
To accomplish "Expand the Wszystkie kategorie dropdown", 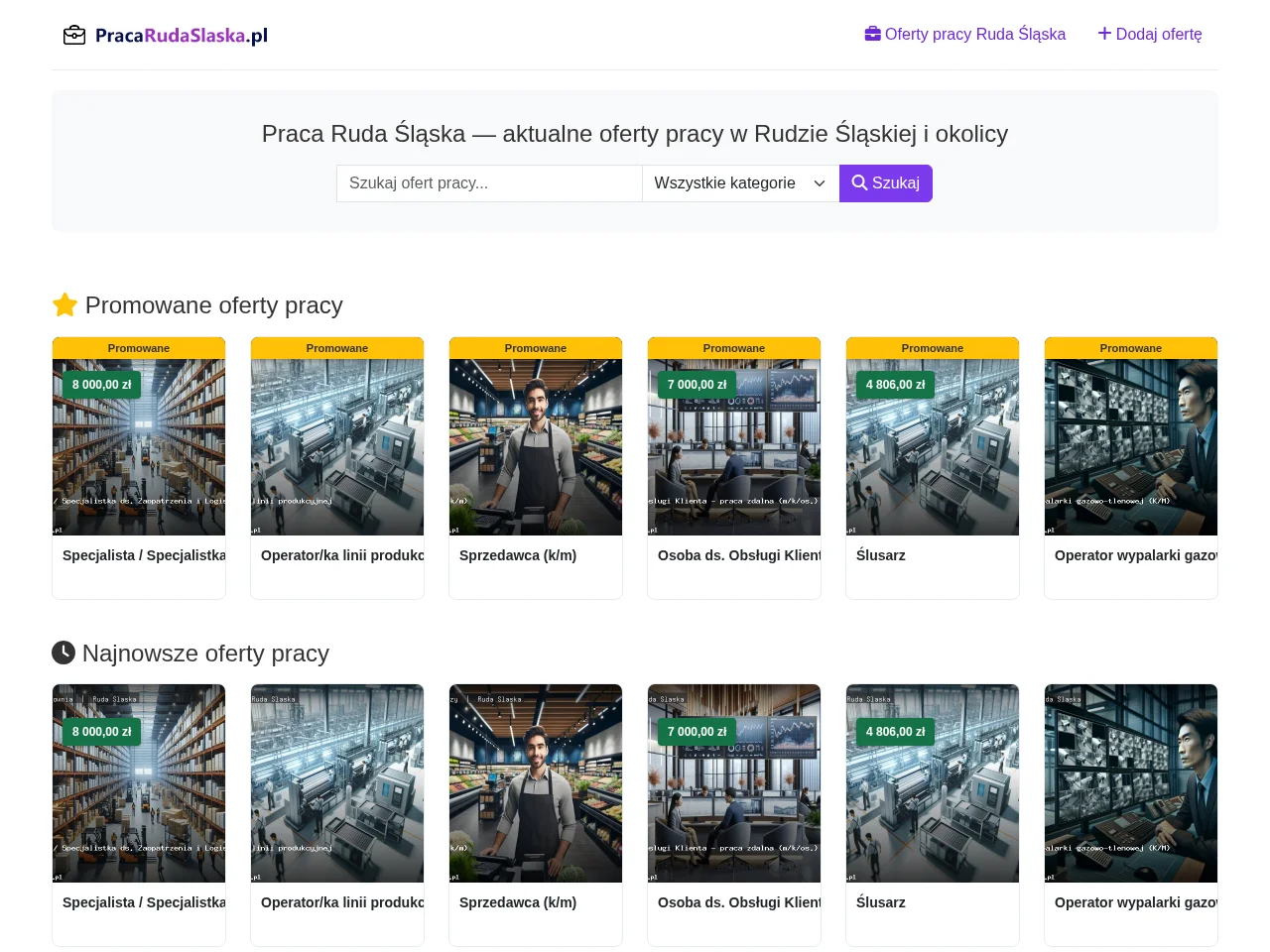I will pyautogui.click(x=740, y=183).
